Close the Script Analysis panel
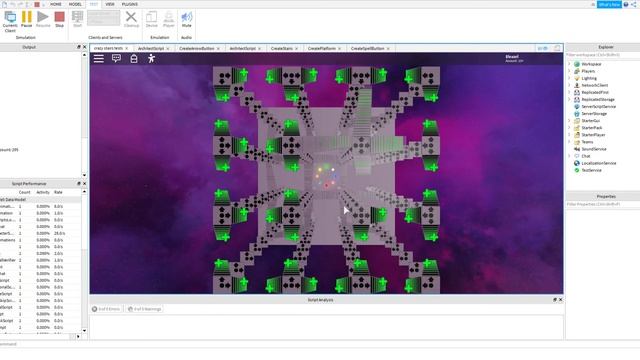The height and width of the screenshot is (360, 640). click(x=560, y=300)
